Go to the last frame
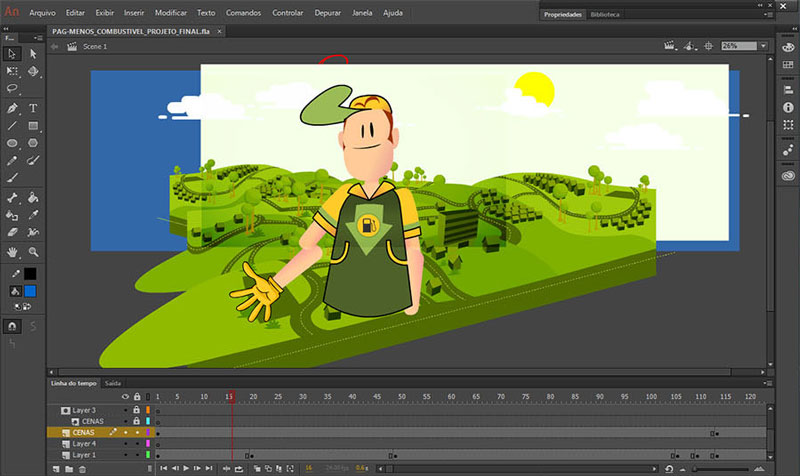This screenshot has height=476, width=800. tap(209, 468)
